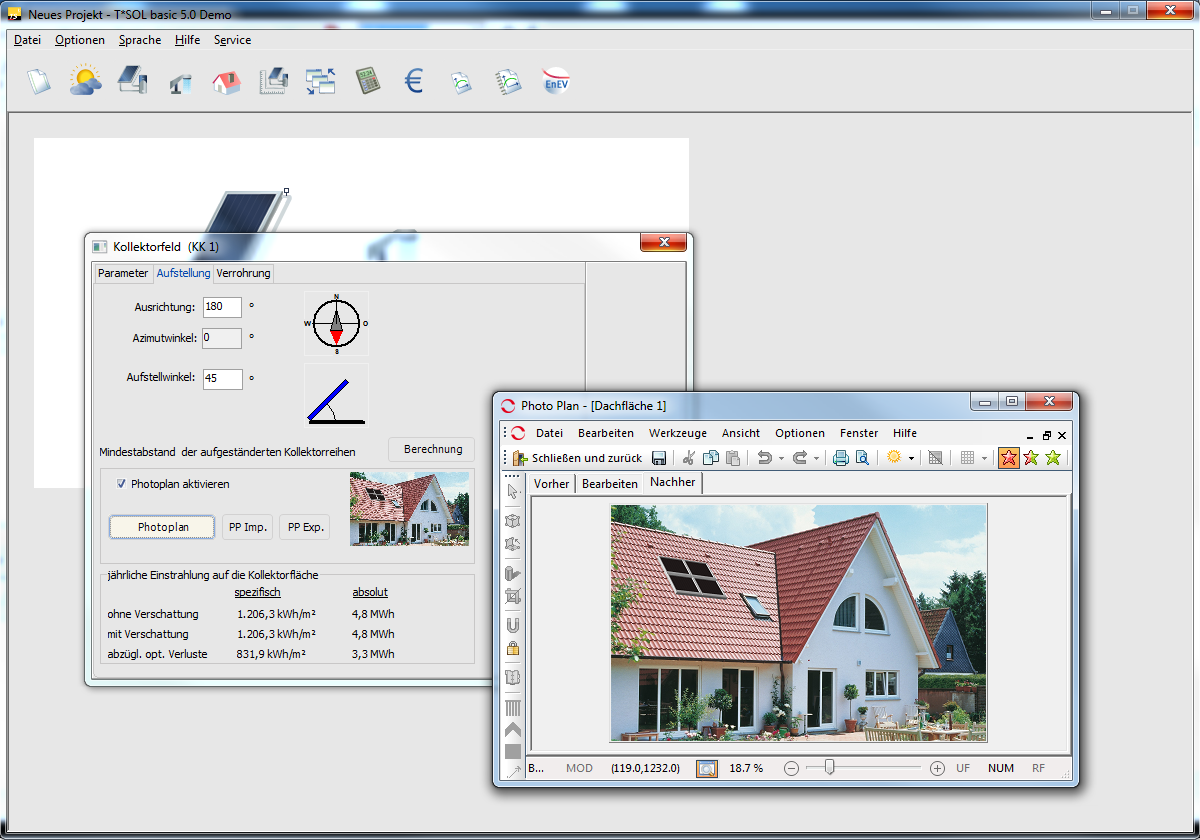Open the undo history dropdown arrow
The width and height of the screenshot is (1200, 840).
(781, 459)
